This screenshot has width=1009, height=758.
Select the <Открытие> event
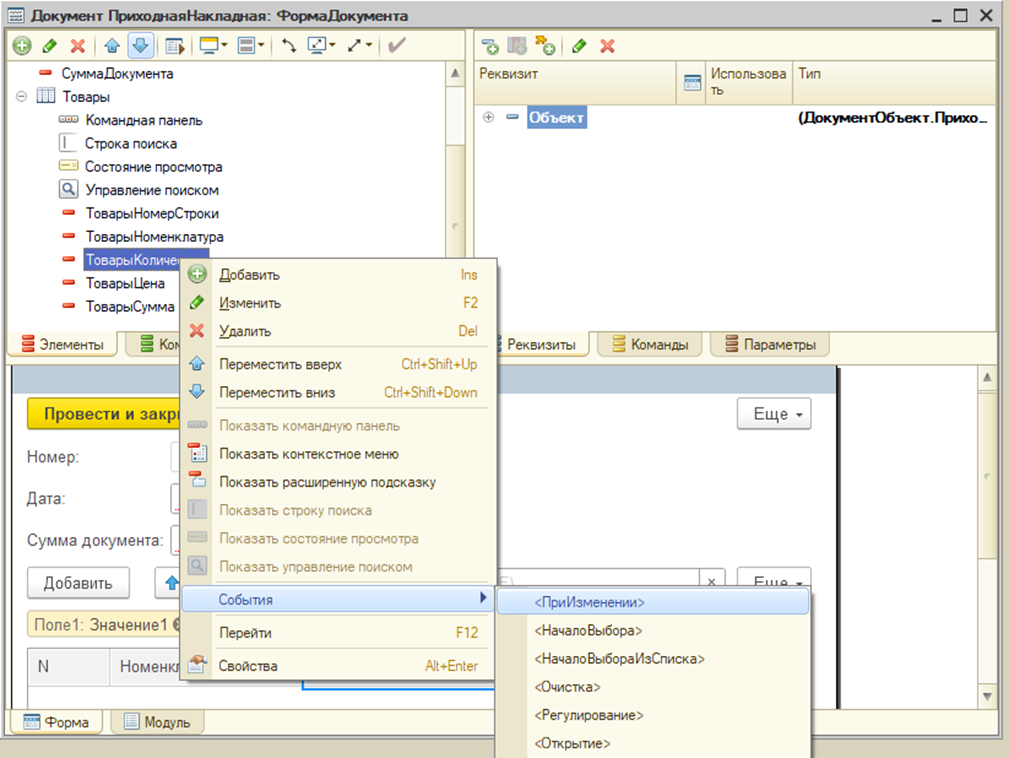(653, 744)
